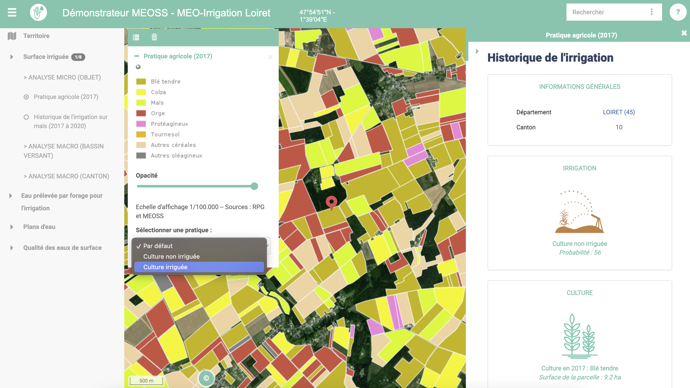Click canton value 10 link
The image size is (690, 388).
[x=619, y=127]
